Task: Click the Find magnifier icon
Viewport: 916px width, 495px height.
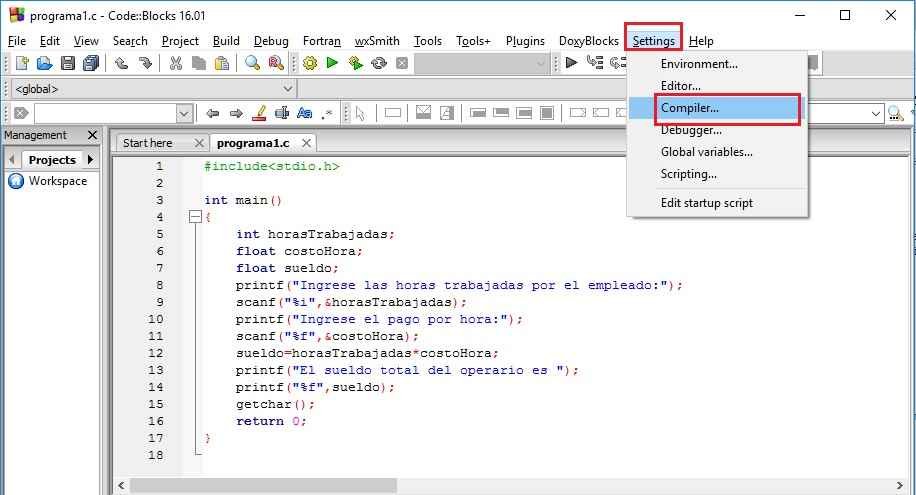Action: [x=252, y=63]
